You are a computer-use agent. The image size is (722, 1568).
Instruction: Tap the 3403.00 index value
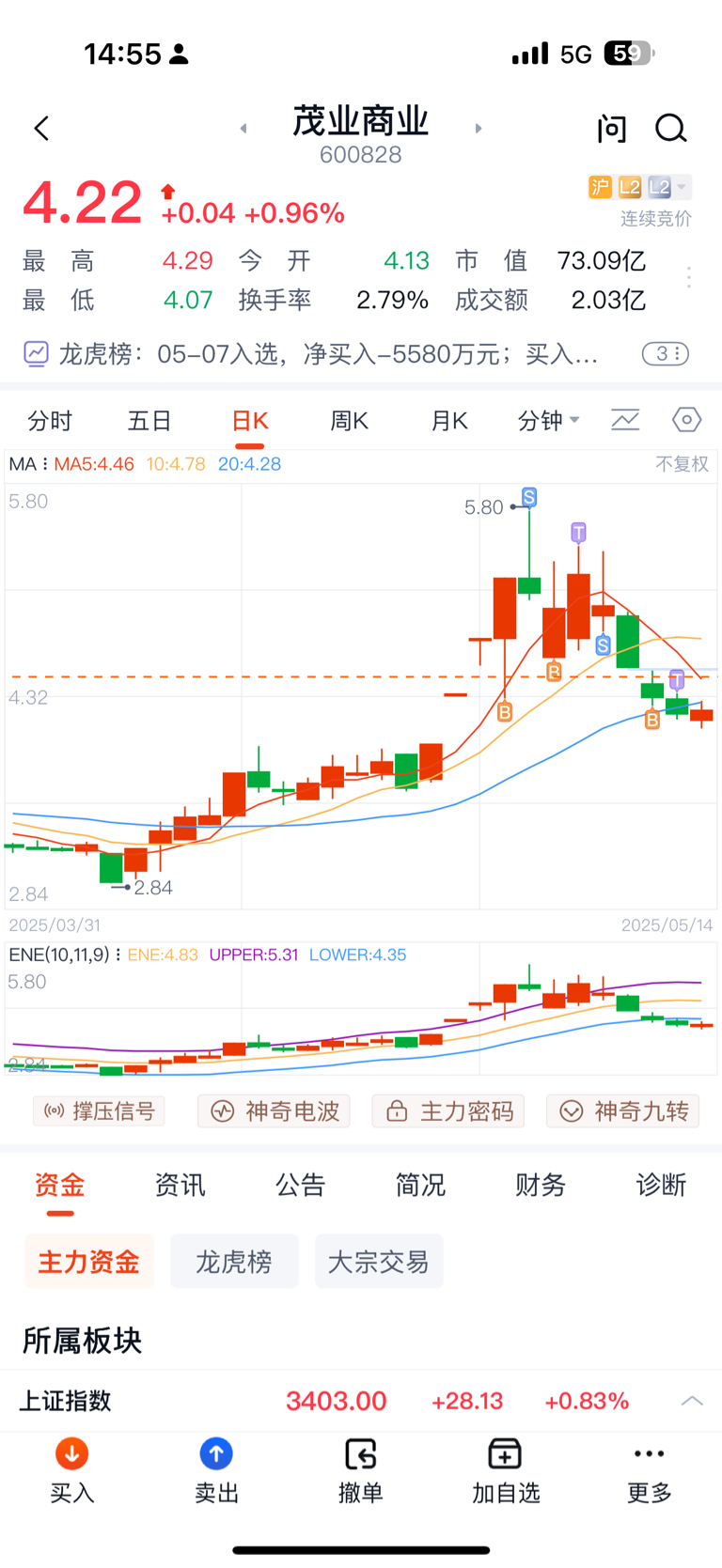pyautogui.click(x=337, y=1401)
